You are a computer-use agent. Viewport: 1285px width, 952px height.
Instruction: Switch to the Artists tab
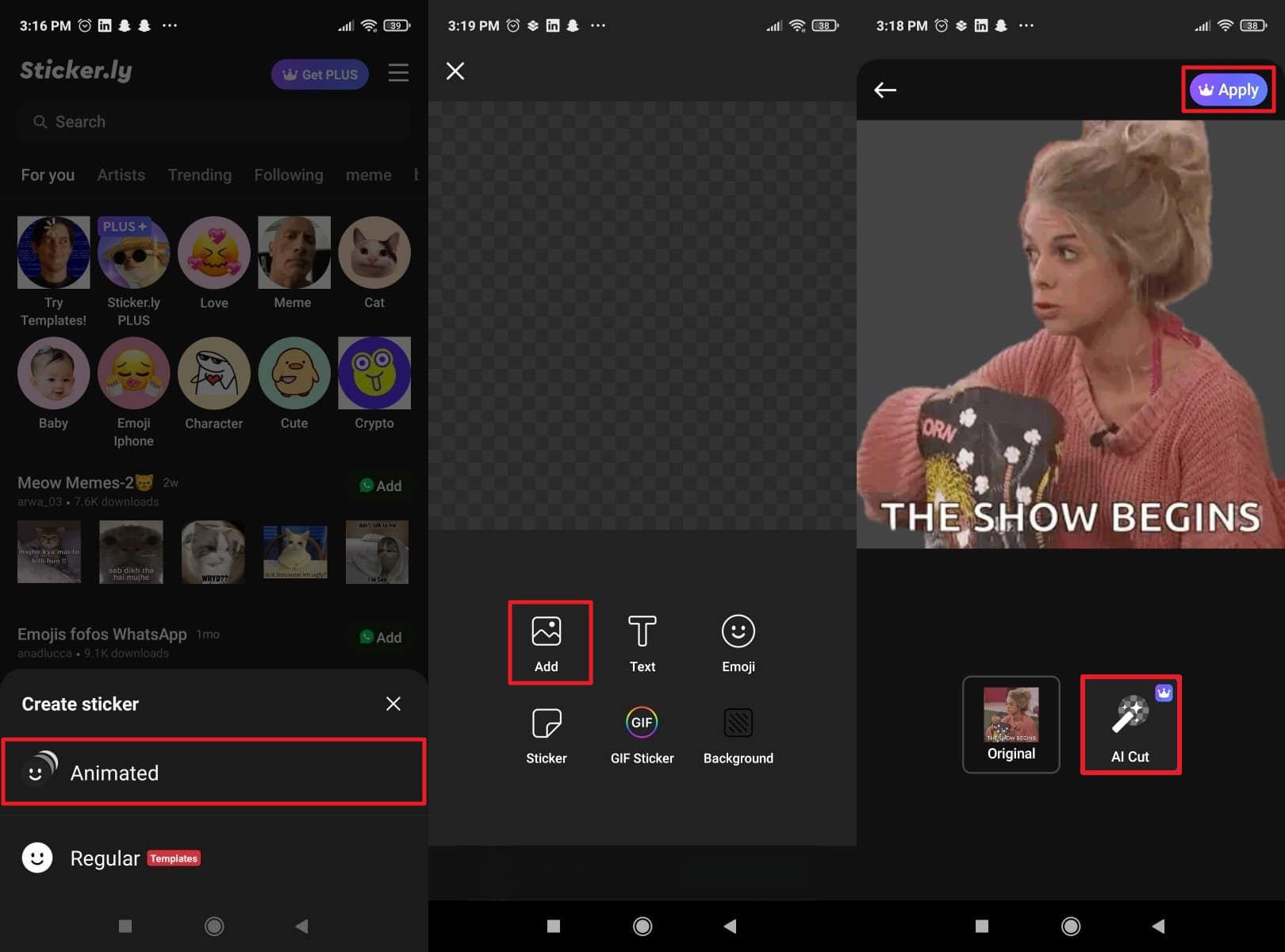pyautogui.click(x=121, y=175)
